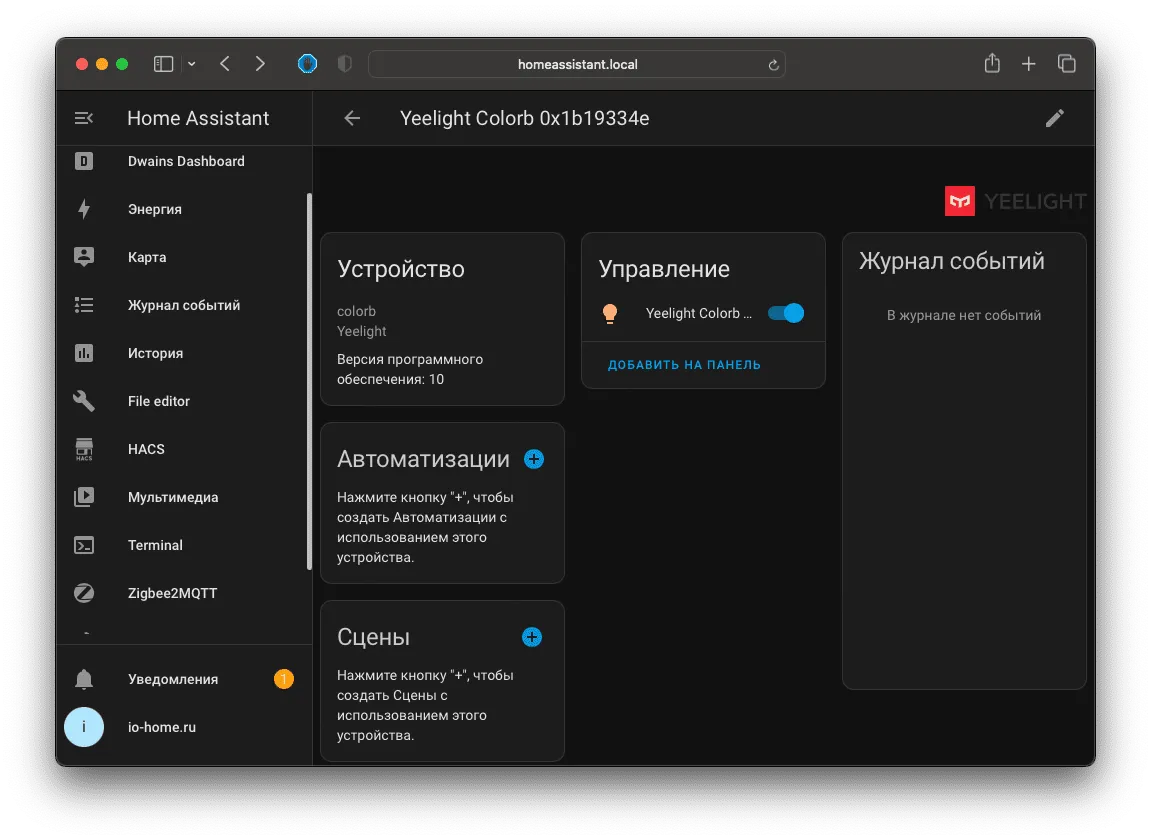Open the Share menu in browser toolbar
Image resolution: width=1151 pixels, height=840 pixels.
point(992,63)
